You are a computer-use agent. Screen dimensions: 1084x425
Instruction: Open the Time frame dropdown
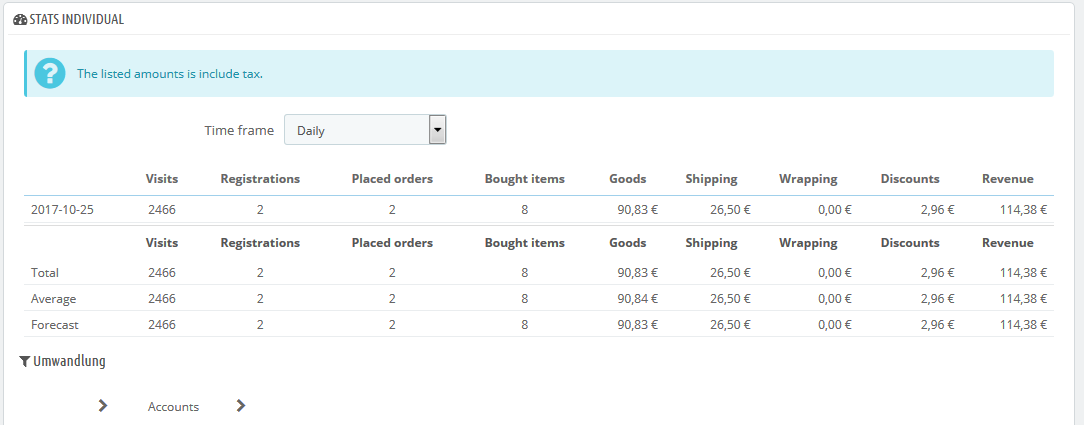(x=365, y=130)
